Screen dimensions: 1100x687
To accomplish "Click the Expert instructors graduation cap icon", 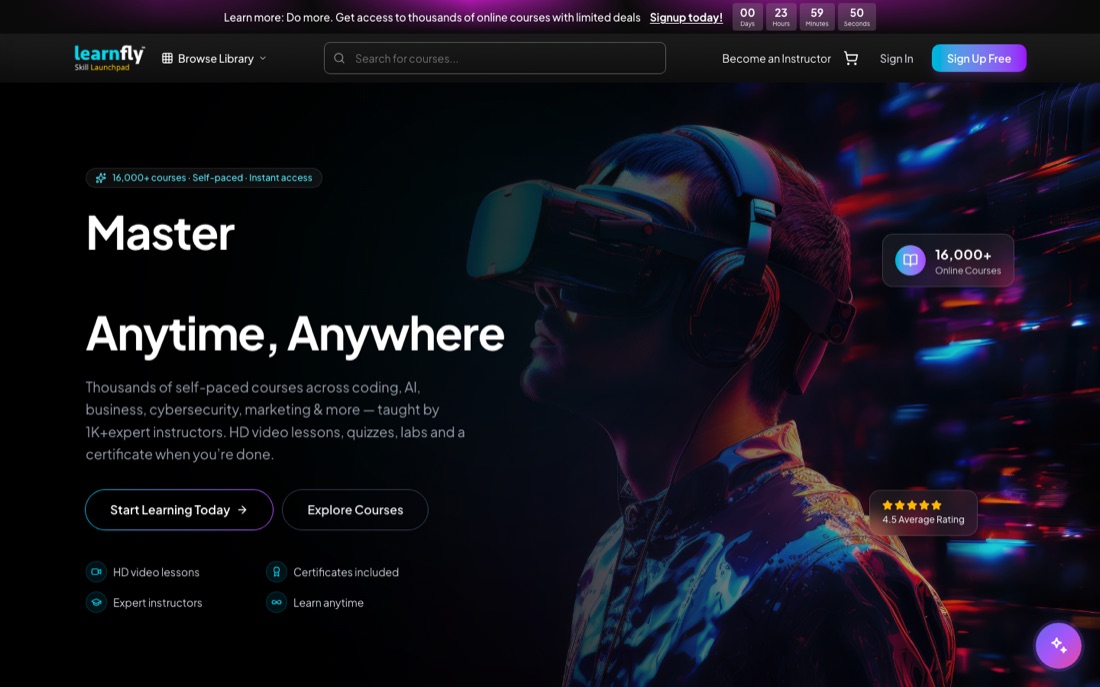I will [x=96, y=602].
